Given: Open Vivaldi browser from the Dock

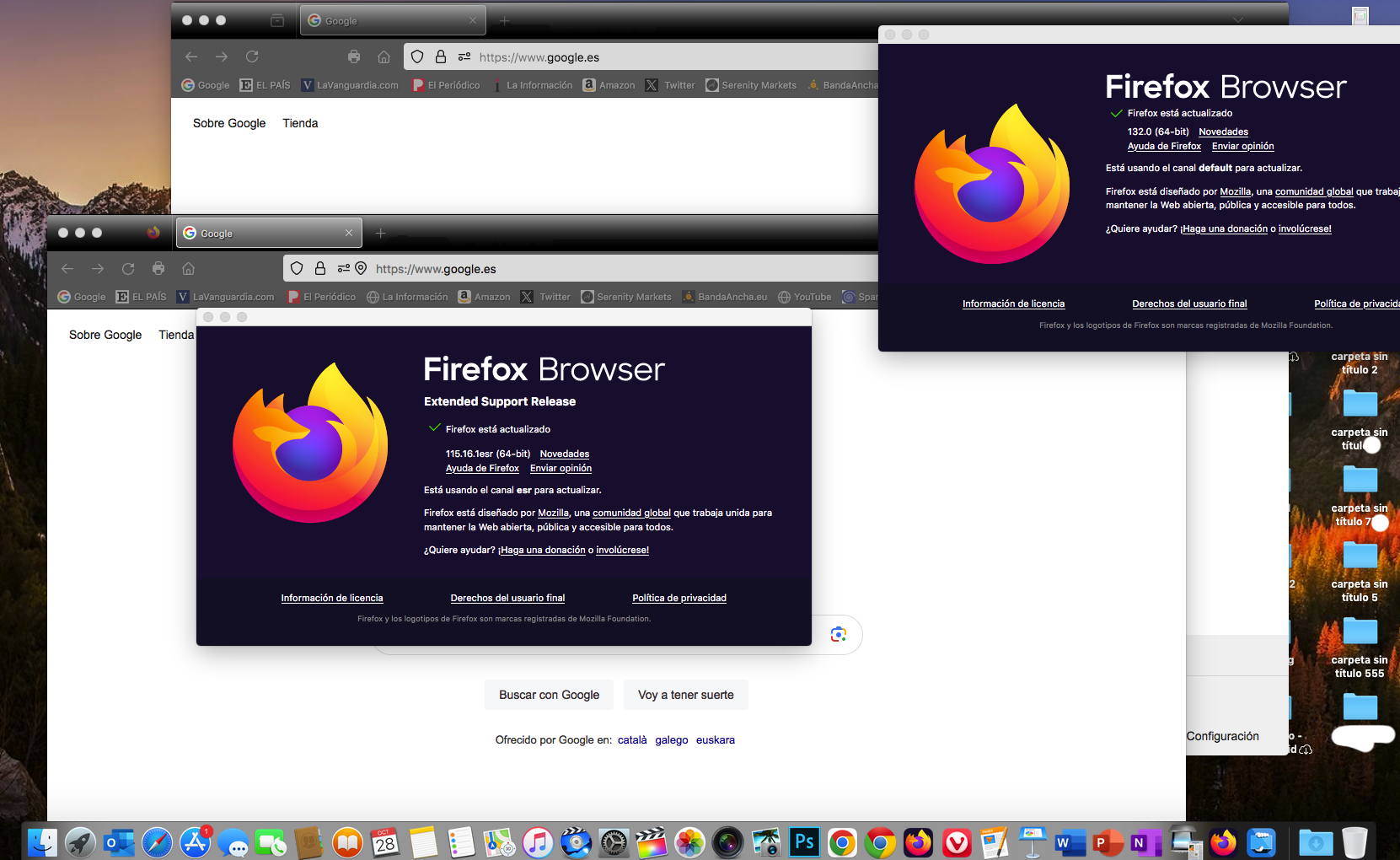Looking at the screenshot, I should [957, 842].
